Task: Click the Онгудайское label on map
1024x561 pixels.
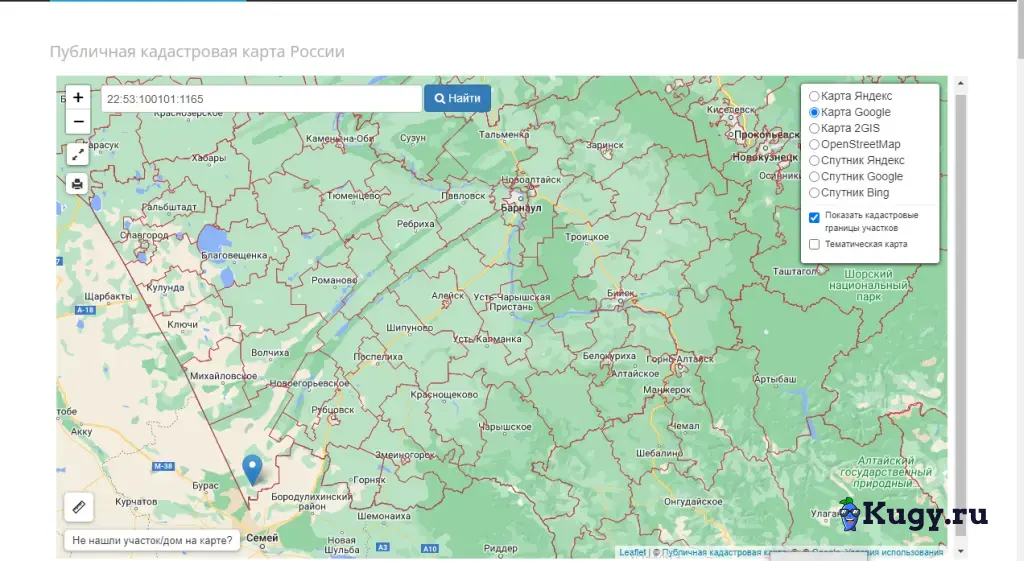Action: tap(693, 502)
